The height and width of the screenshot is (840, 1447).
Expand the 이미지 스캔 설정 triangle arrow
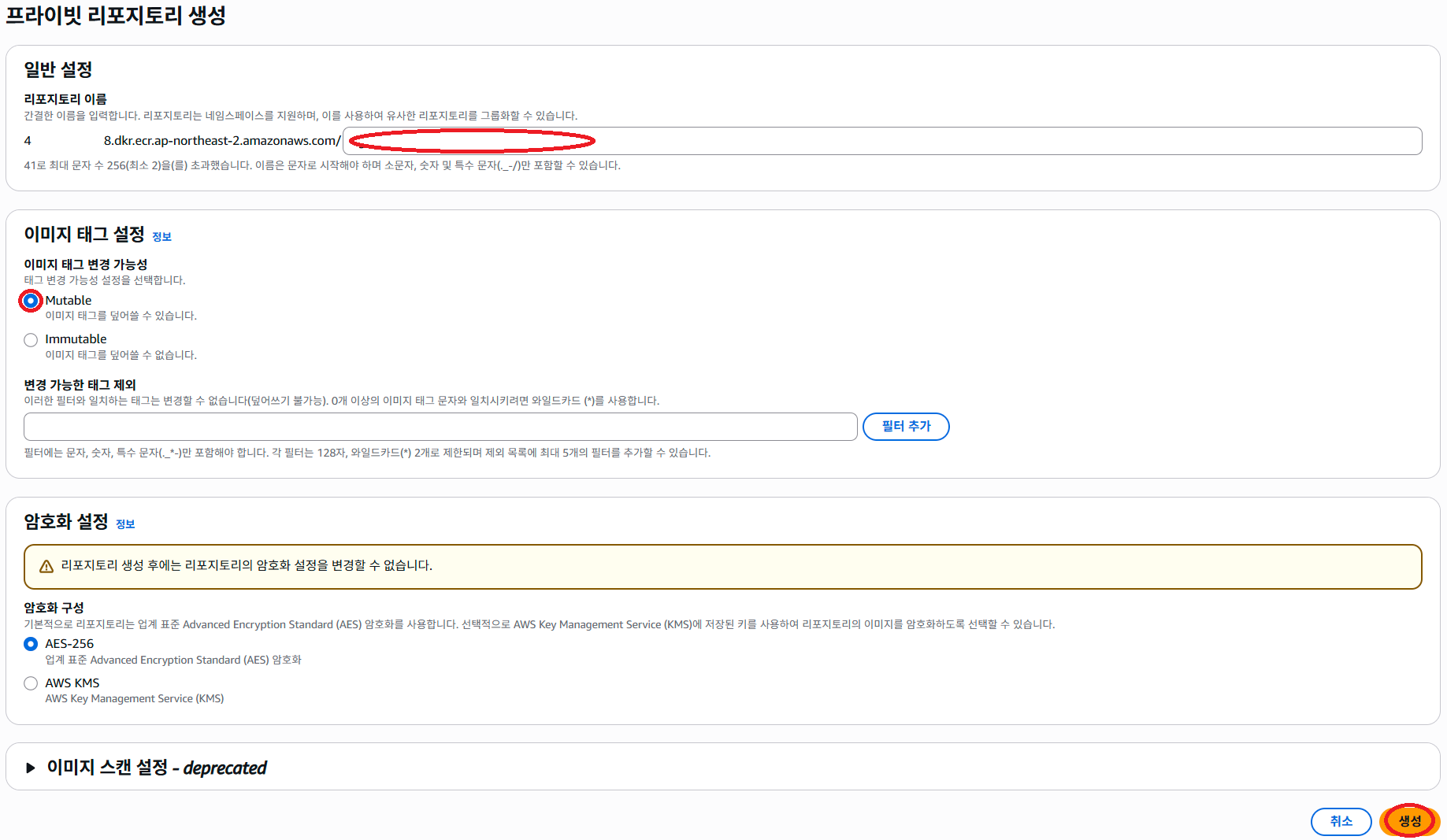click(x=31, y=768)
